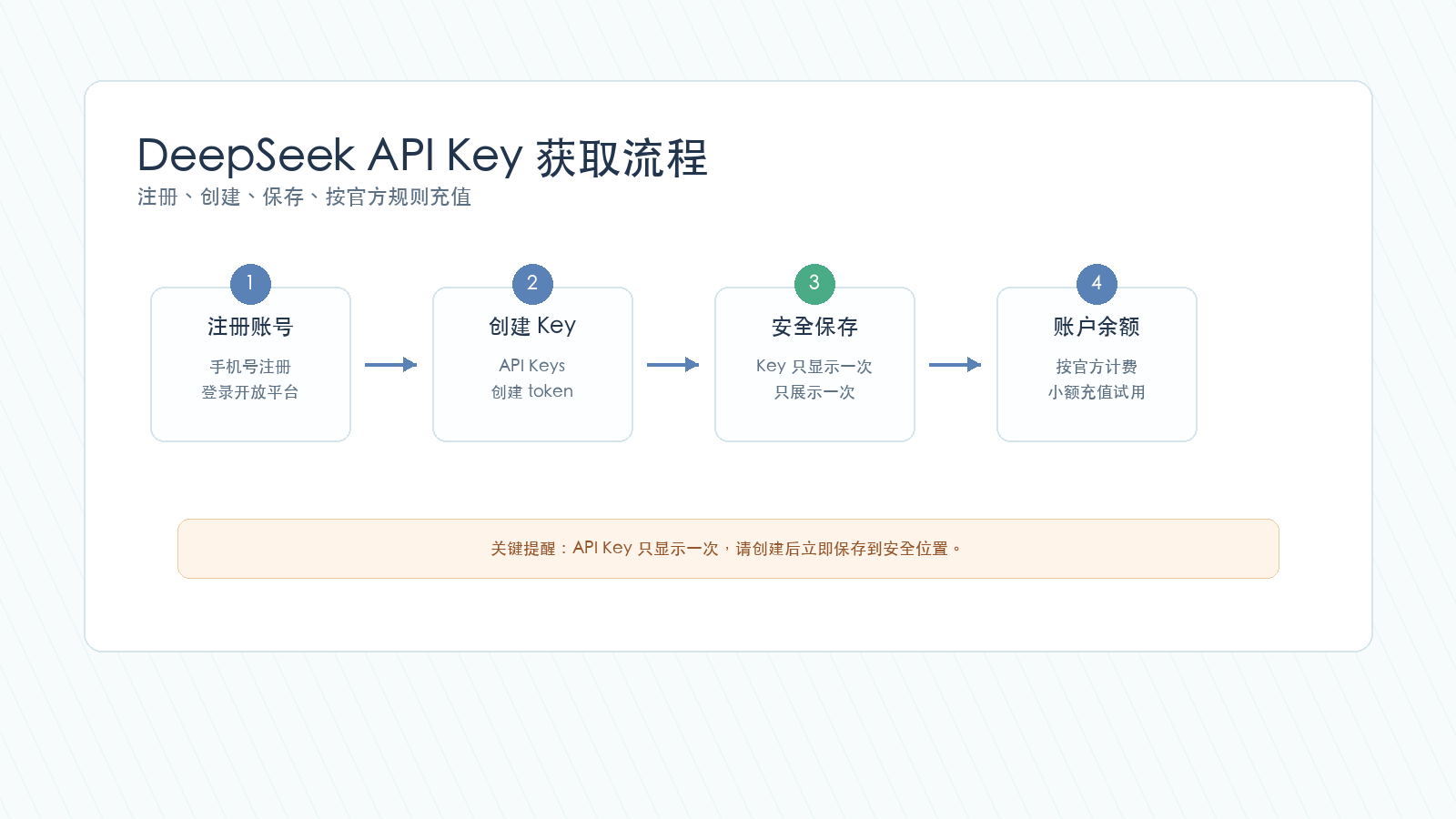
Task: Click the "API Keys" line
Action: pyautogui.click(x=532, y=366)
